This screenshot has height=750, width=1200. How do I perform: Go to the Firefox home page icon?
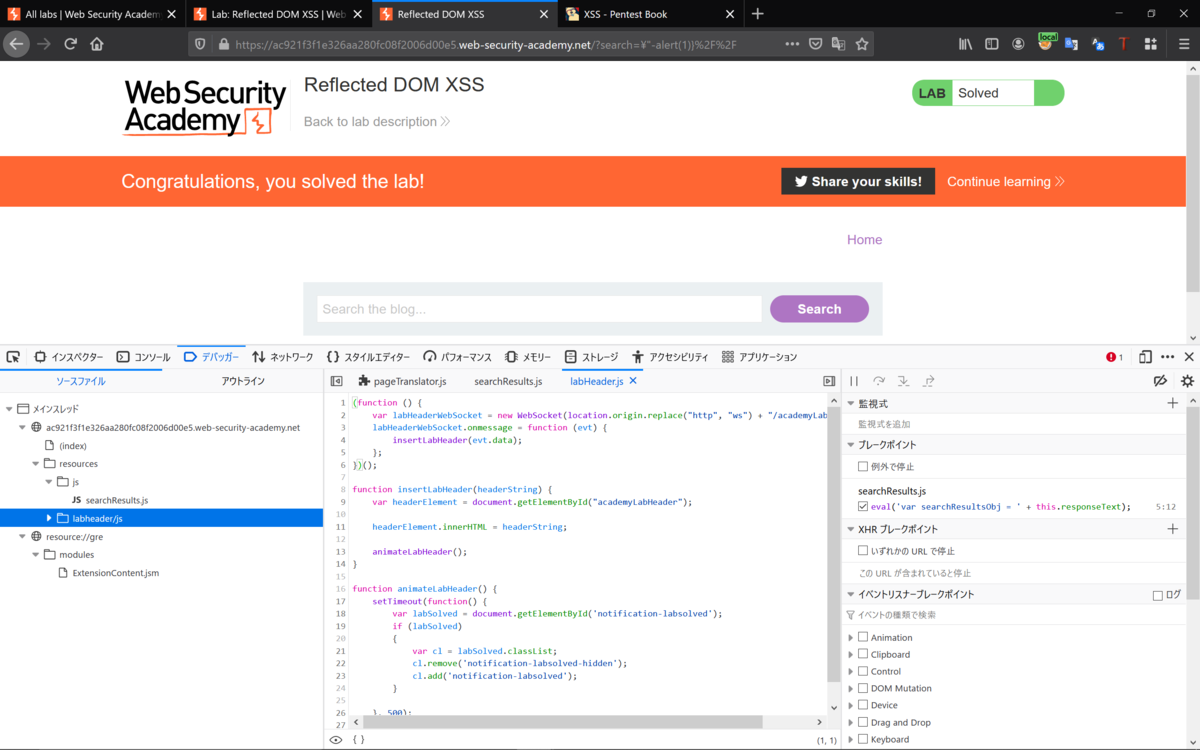point(97,44)
